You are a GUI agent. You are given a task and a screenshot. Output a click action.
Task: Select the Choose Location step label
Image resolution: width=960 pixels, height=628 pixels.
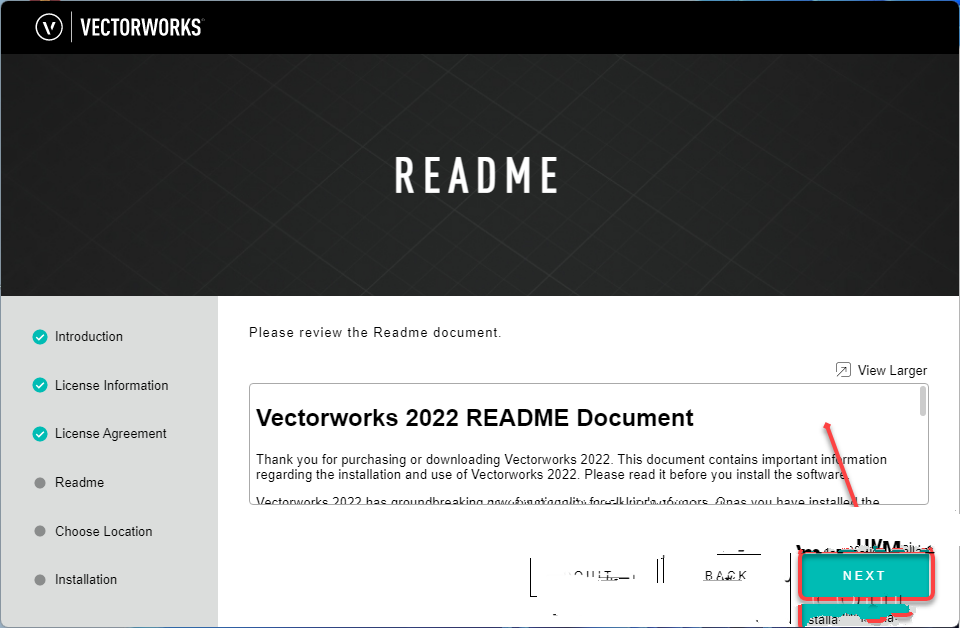coord(103,531)
